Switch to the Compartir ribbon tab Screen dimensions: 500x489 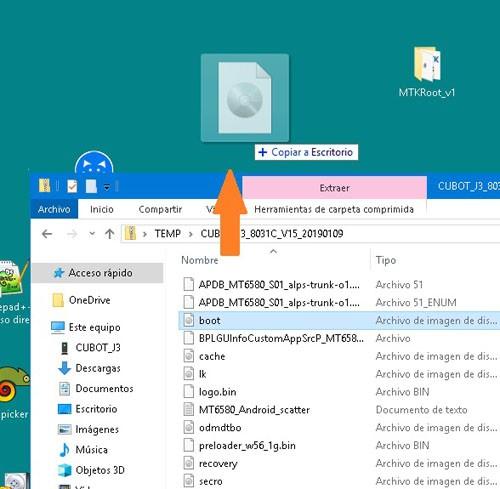tap(160, 209)
